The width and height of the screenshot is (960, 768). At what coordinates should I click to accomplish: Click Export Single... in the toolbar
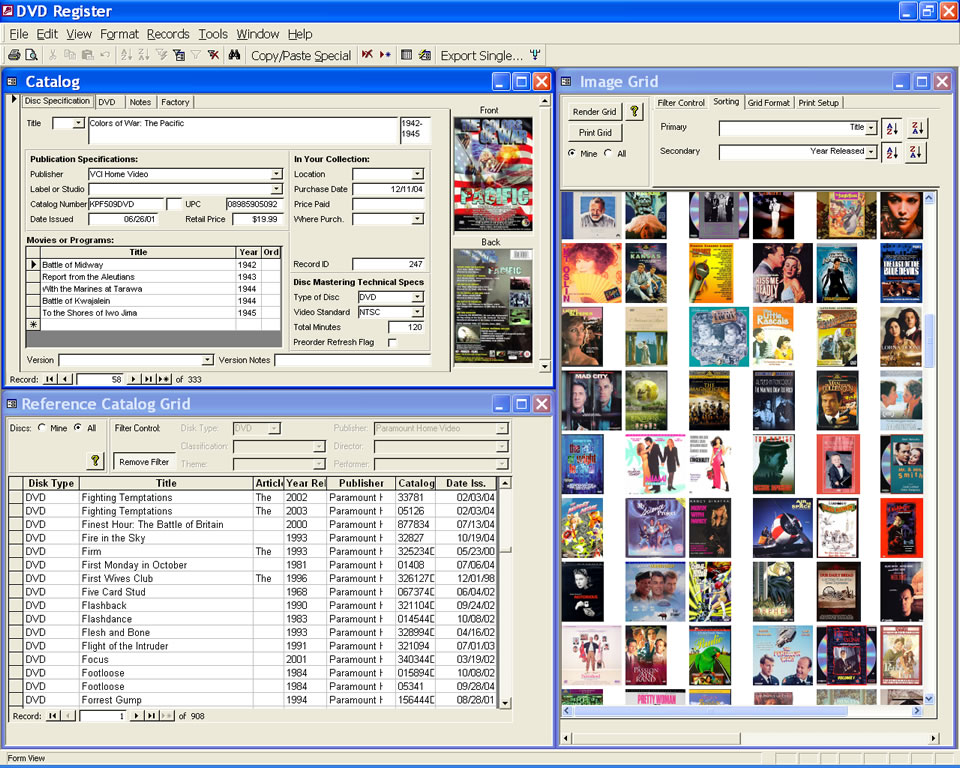point(482,56)
